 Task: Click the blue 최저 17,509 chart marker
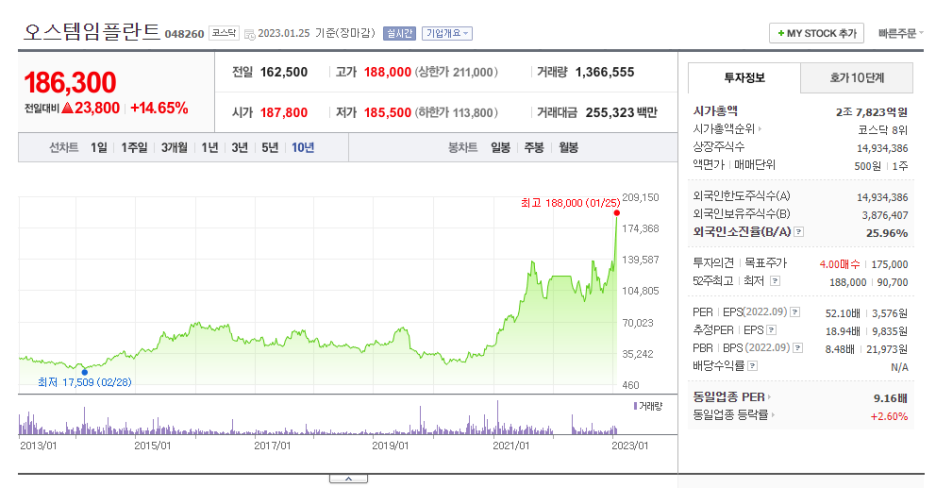85,372
